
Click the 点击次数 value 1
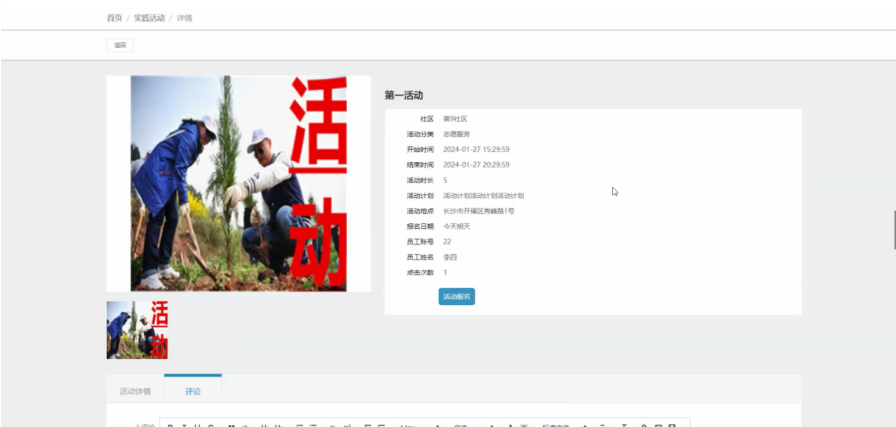(x=445, y=273)
